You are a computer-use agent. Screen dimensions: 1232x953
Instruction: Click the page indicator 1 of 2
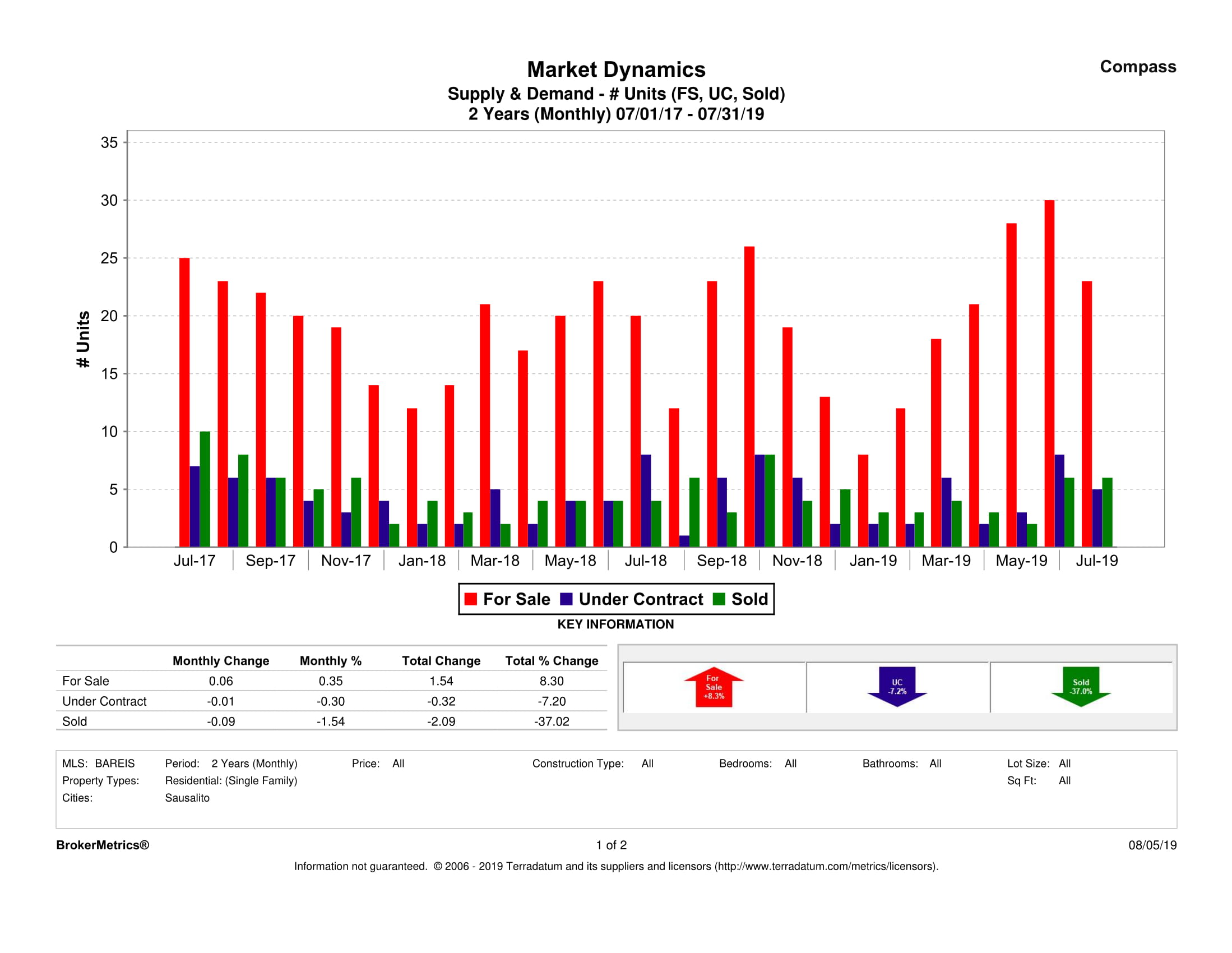[x=612, y=845]
